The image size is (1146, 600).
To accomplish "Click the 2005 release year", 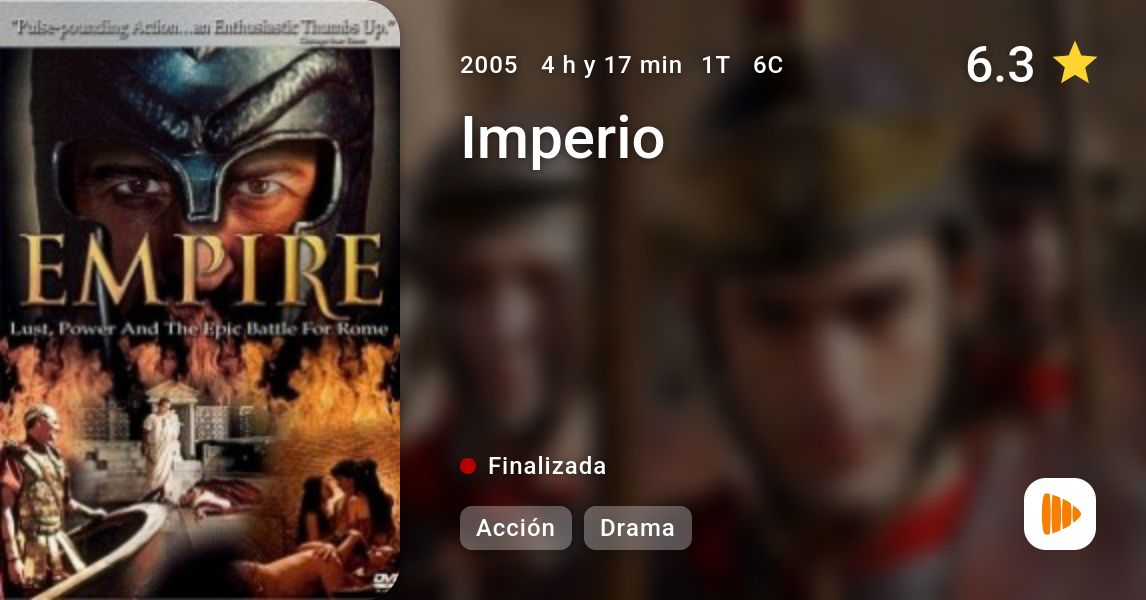I will click(x=488, y=65).
